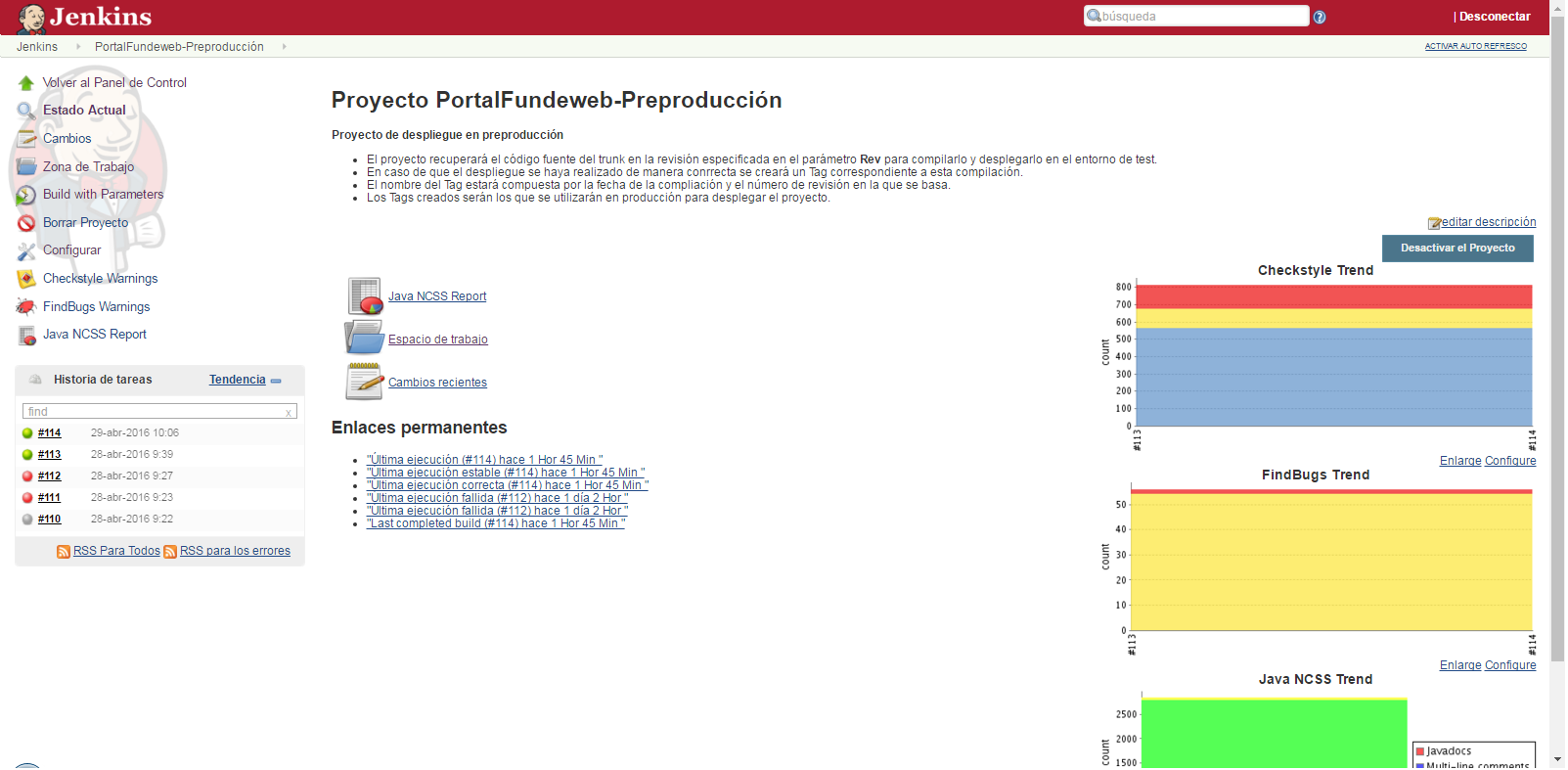This screenshot has height=770, width=1568.
Task: Click the red status ball of build #111
Action: coord(27,498)
